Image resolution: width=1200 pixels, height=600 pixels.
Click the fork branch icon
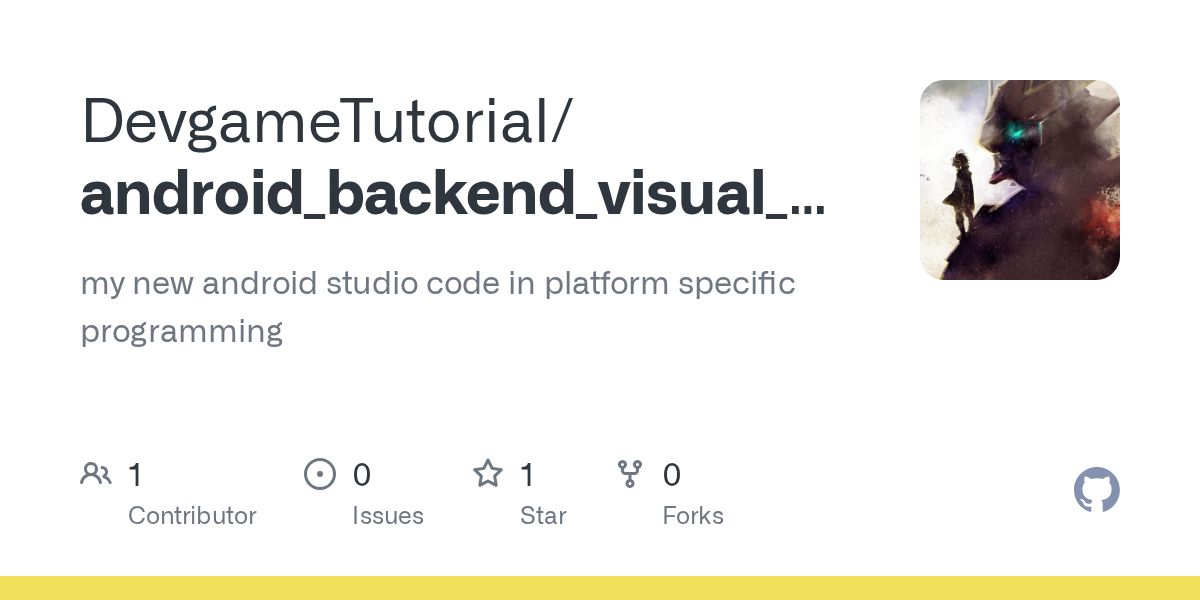click(x=630, y=474)
